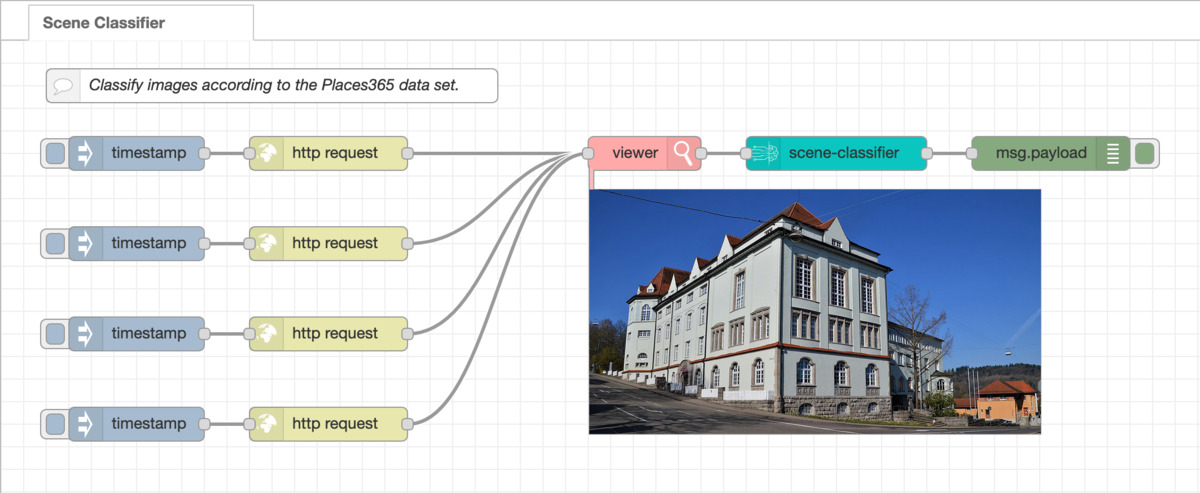This screenshot has width=1200, height=493.
Task: Click the magnifier icon on the viewer node
Action: tap(683, 153)
